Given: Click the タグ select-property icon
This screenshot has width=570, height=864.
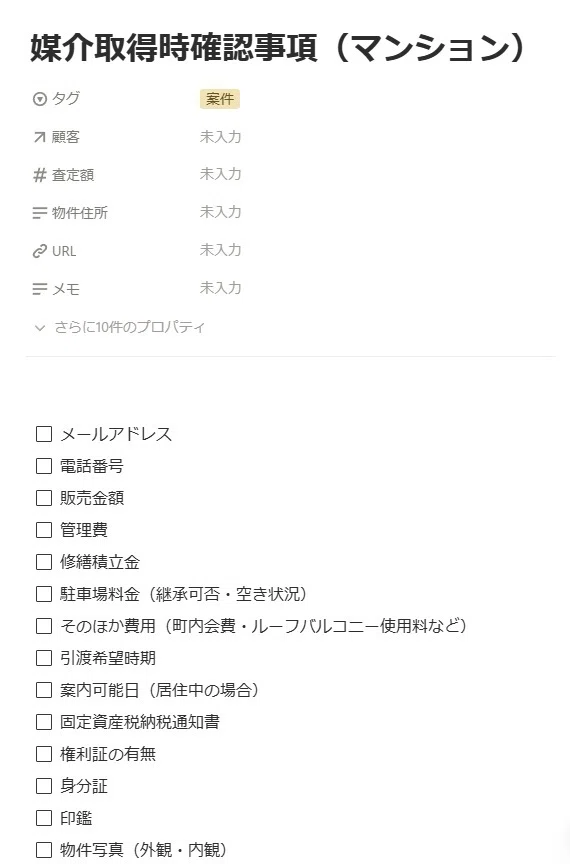Looking at the screenshot, I should tap(40, 99).
